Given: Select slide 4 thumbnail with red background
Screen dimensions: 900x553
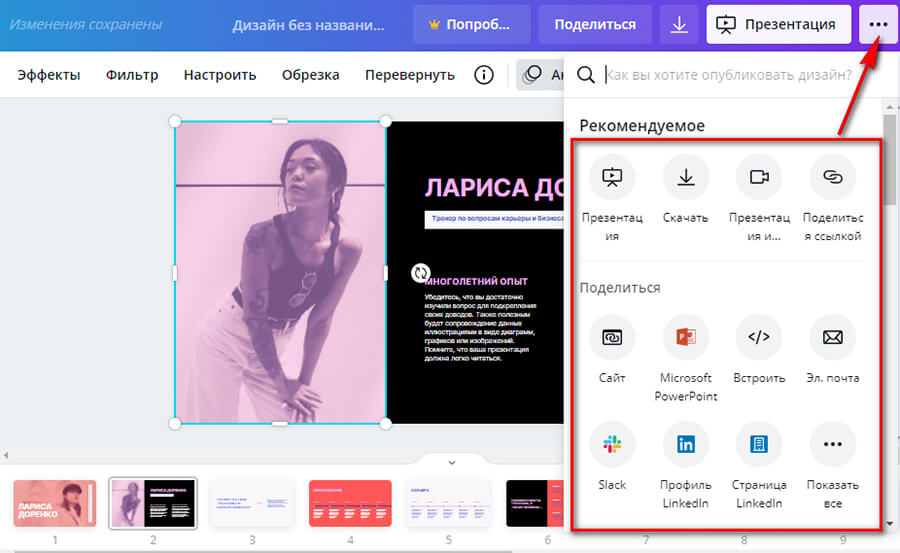Looking at the screenshot, I should (x=350, y=503).
